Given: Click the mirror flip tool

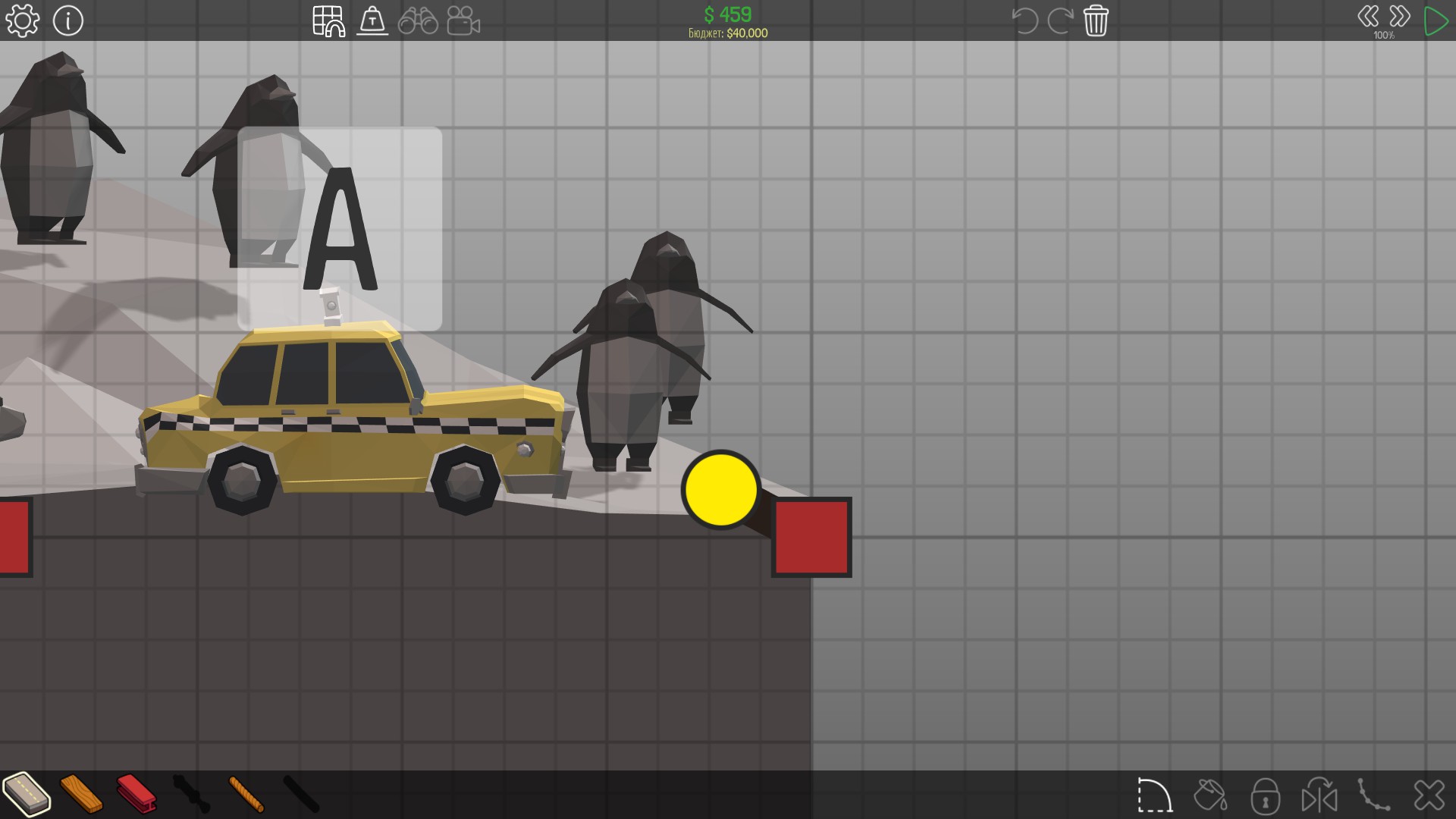Looking at the screenshot, I should [1319, 795].
